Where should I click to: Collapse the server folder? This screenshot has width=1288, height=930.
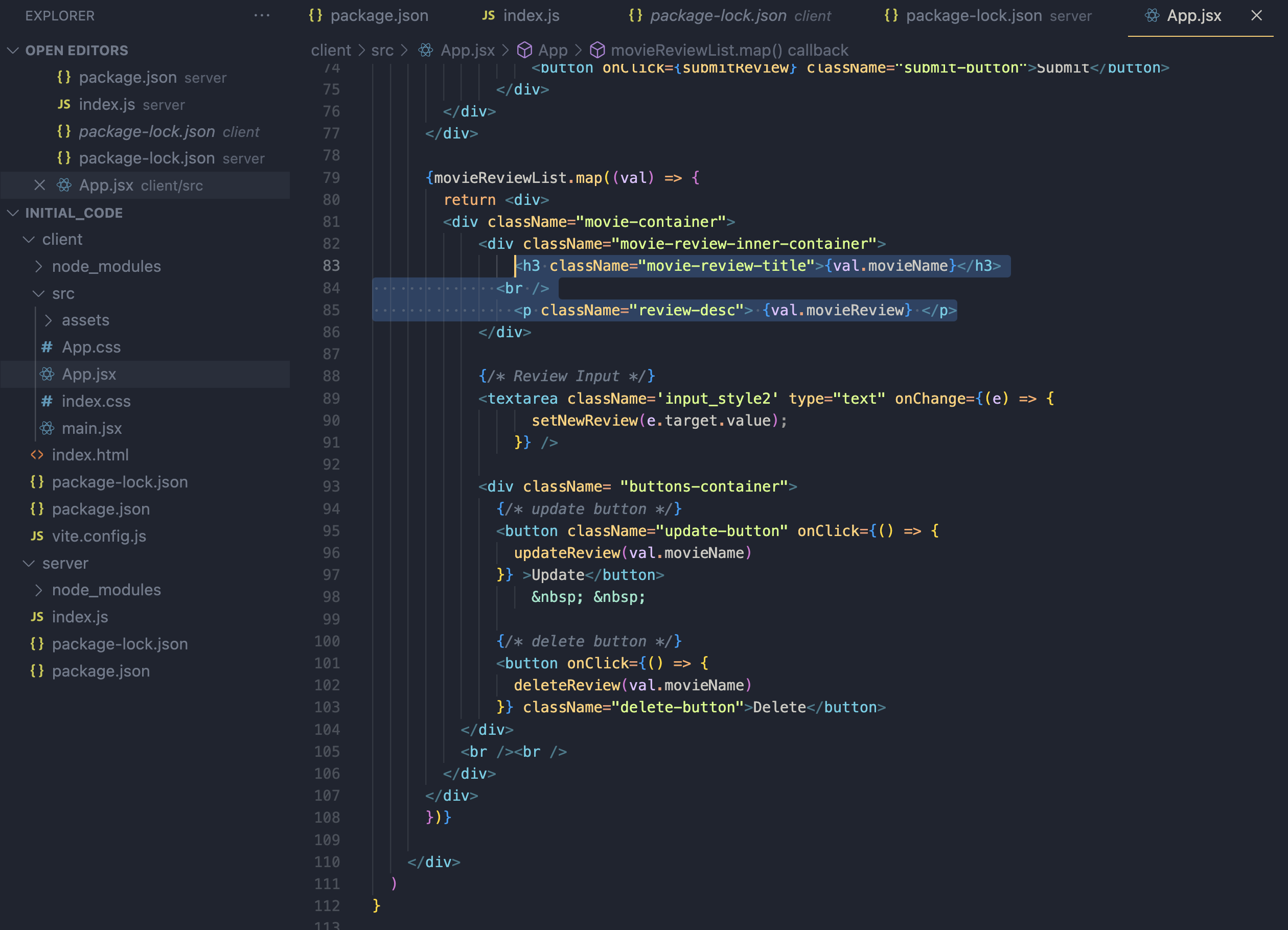pyautogui.click(x=29, y=563)
